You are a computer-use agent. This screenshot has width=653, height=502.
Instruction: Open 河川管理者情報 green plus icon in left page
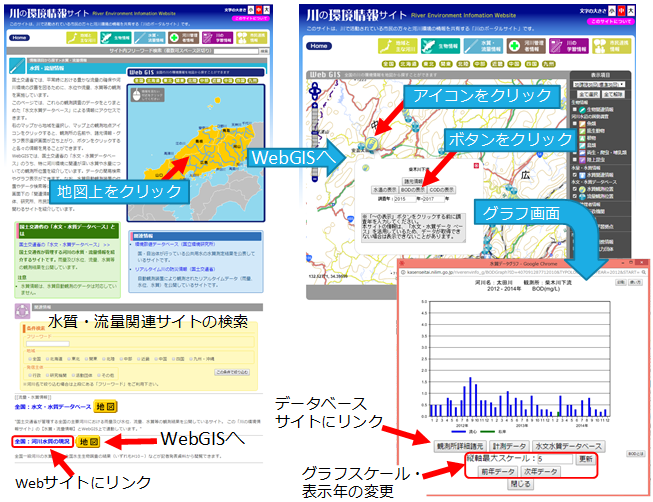pos(184,38)
